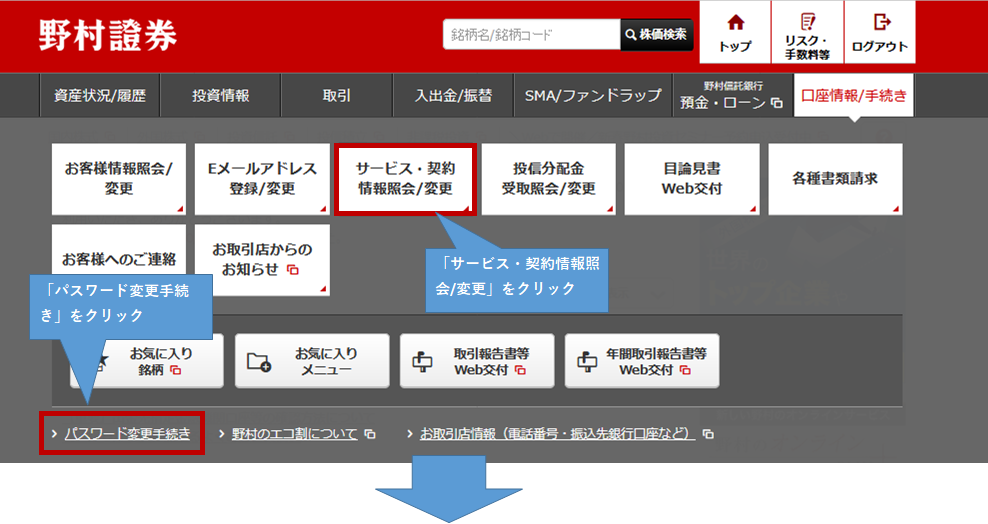This screenshot has height=524, width=988.
Task: Click the magnifier 株価検索 button
Action: point(657,35)
